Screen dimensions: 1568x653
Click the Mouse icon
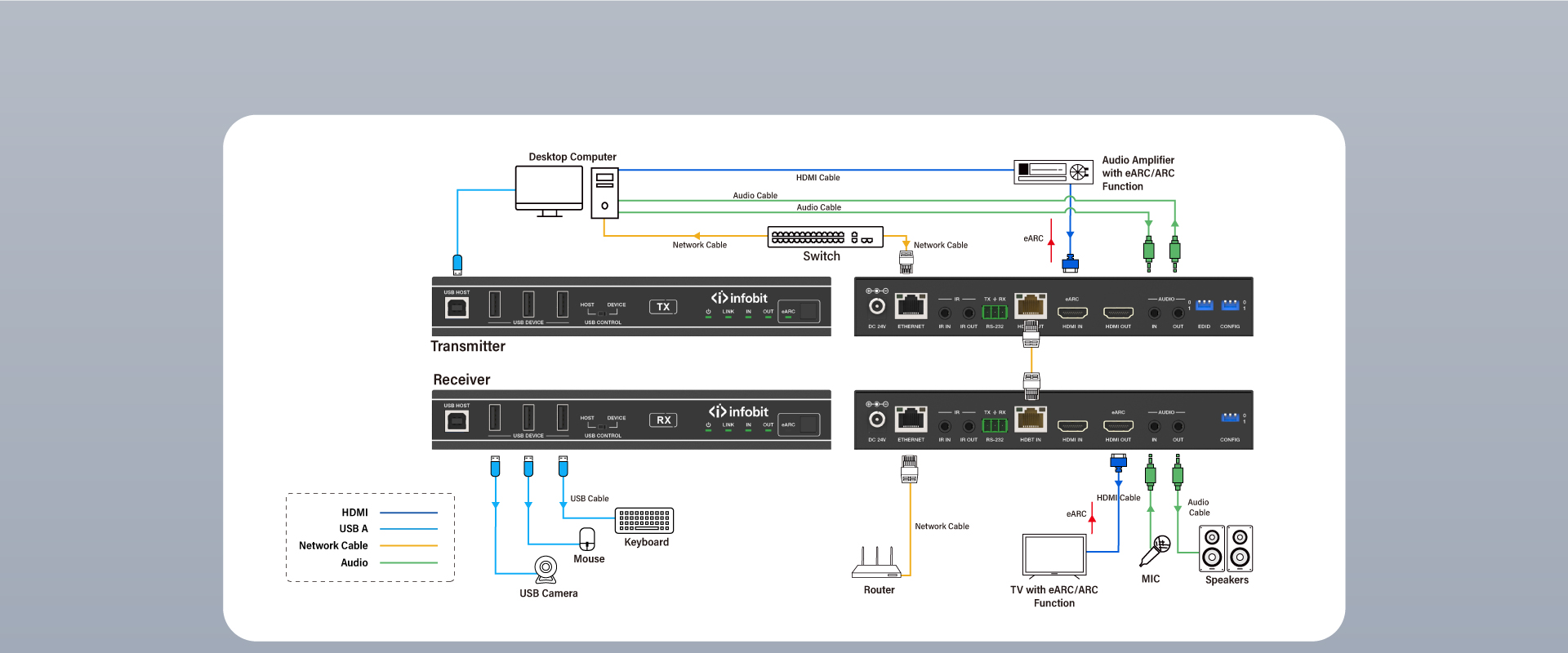click(x=587, y=539)
